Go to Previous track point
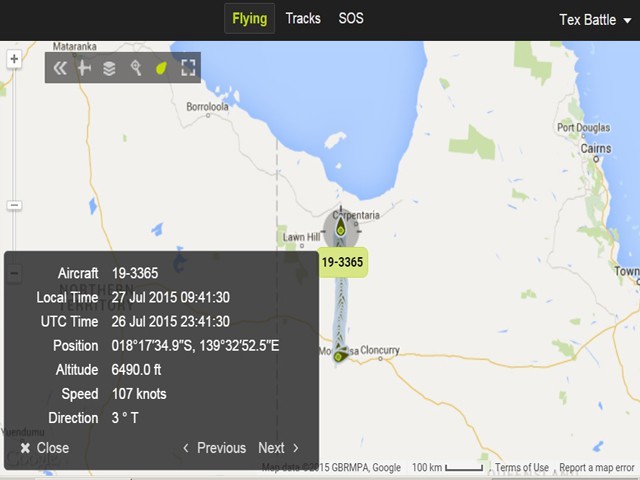This screenshot has width=640, height=480. coord(214,448)
